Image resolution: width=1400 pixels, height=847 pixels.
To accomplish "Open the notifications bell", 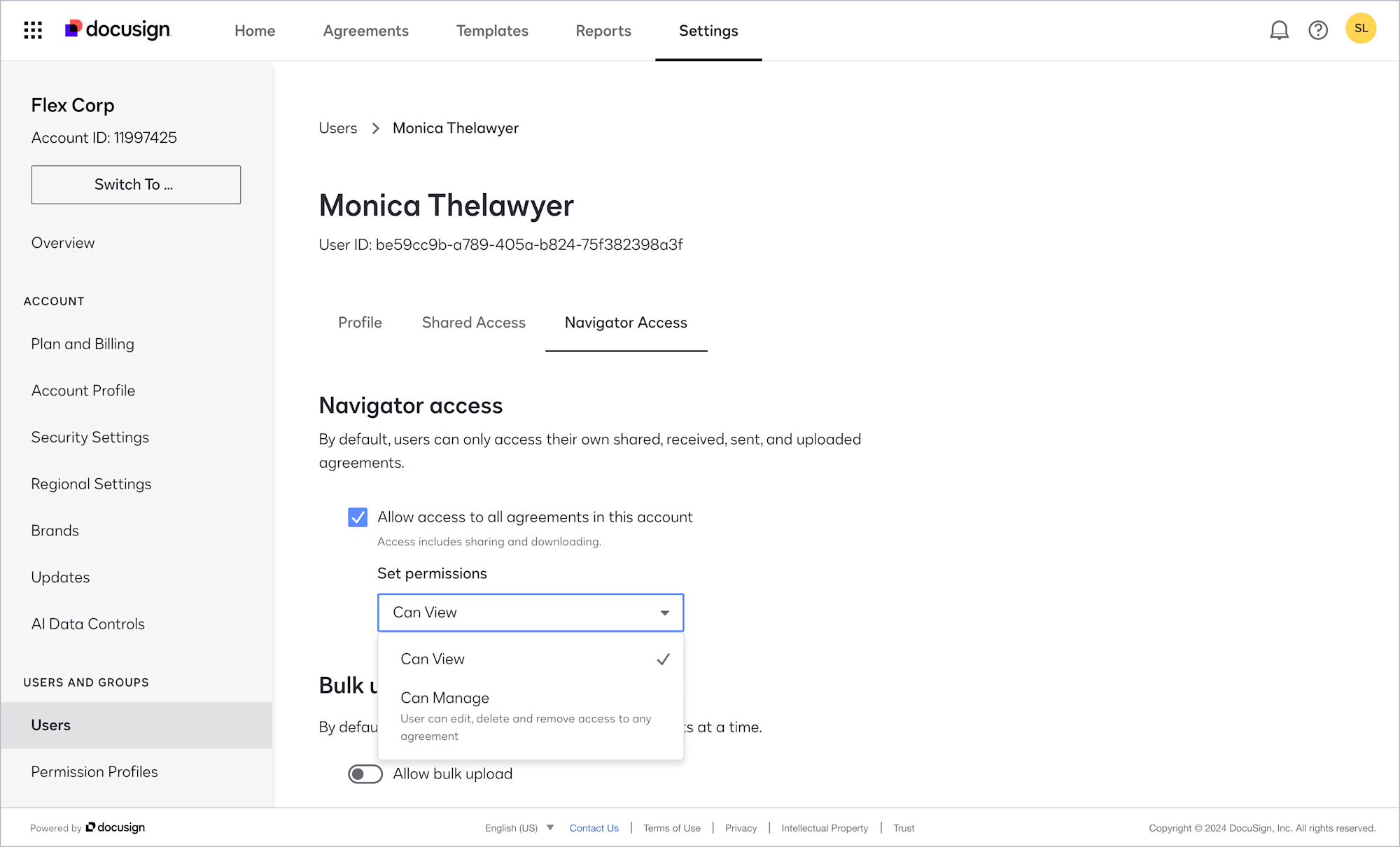I will click(x=1279, y=30).
